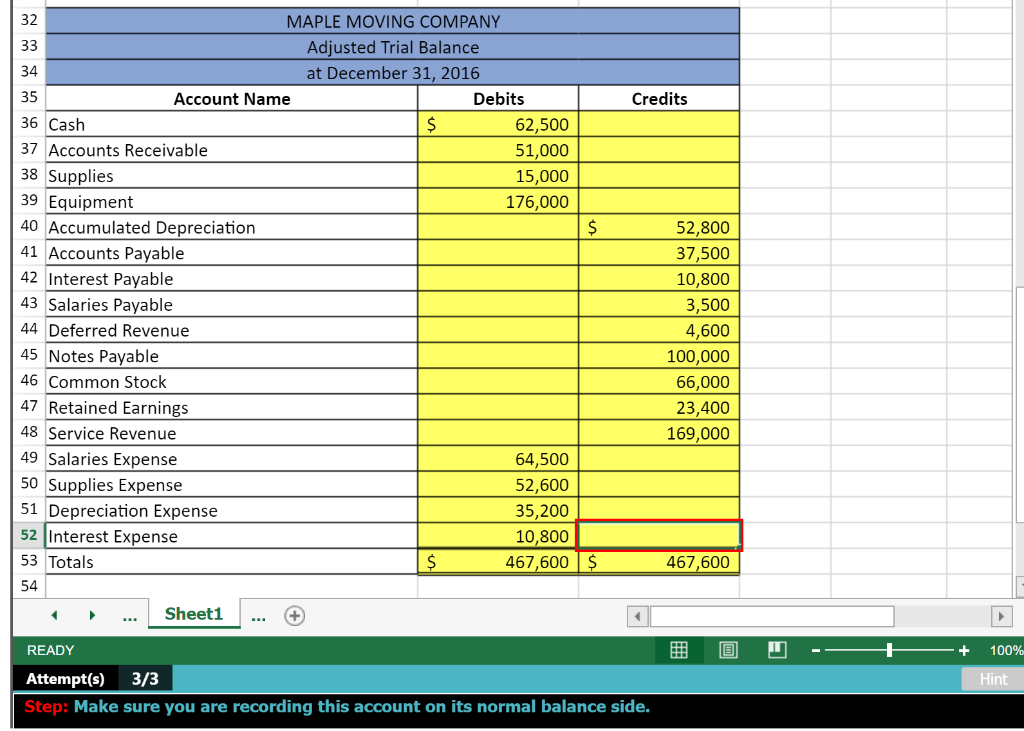Click the Equipment account name cell
This screenshot has height=731, width=1024.
232,201
